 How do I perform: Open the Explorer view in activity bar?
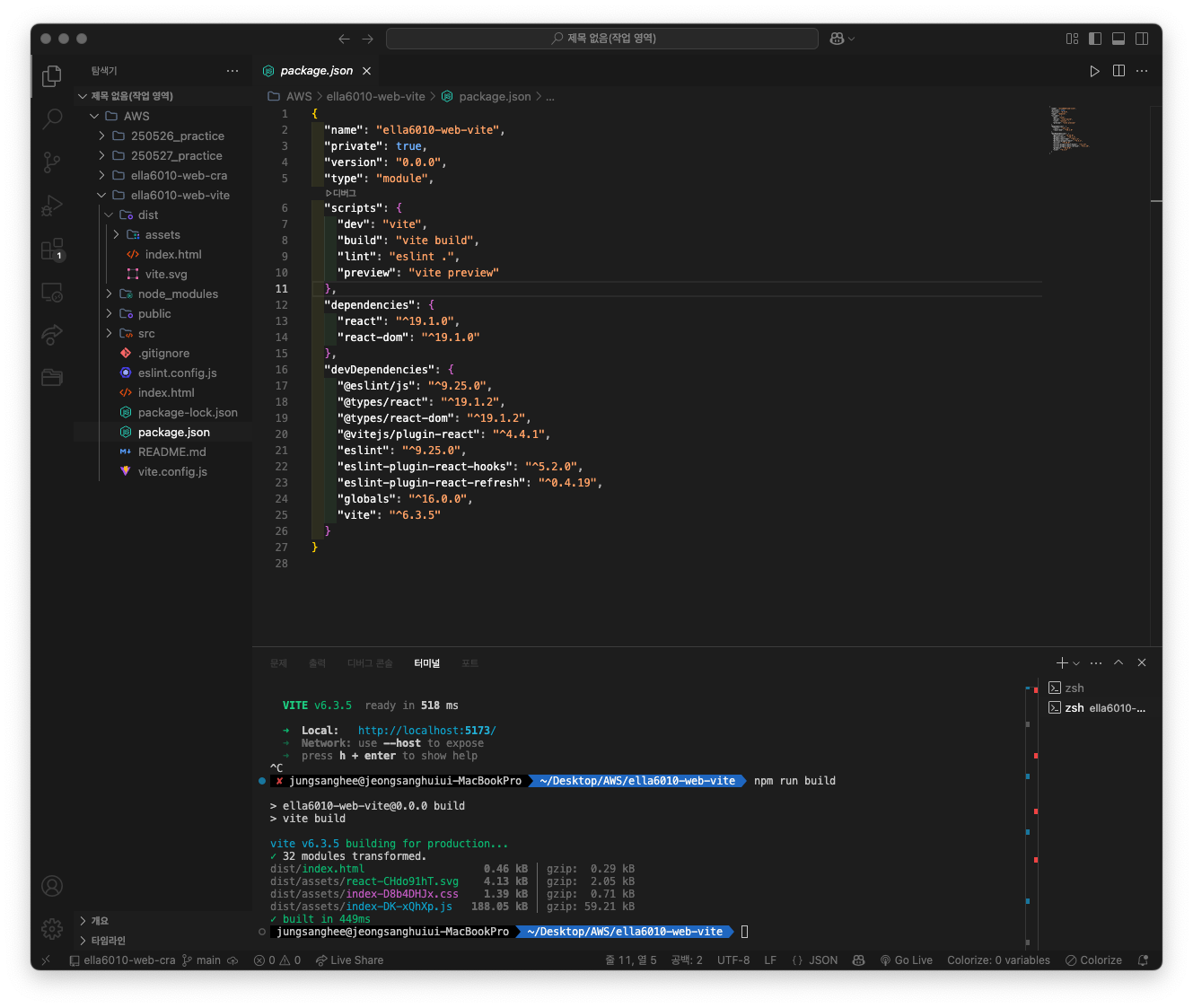click(x=52, y=76)
